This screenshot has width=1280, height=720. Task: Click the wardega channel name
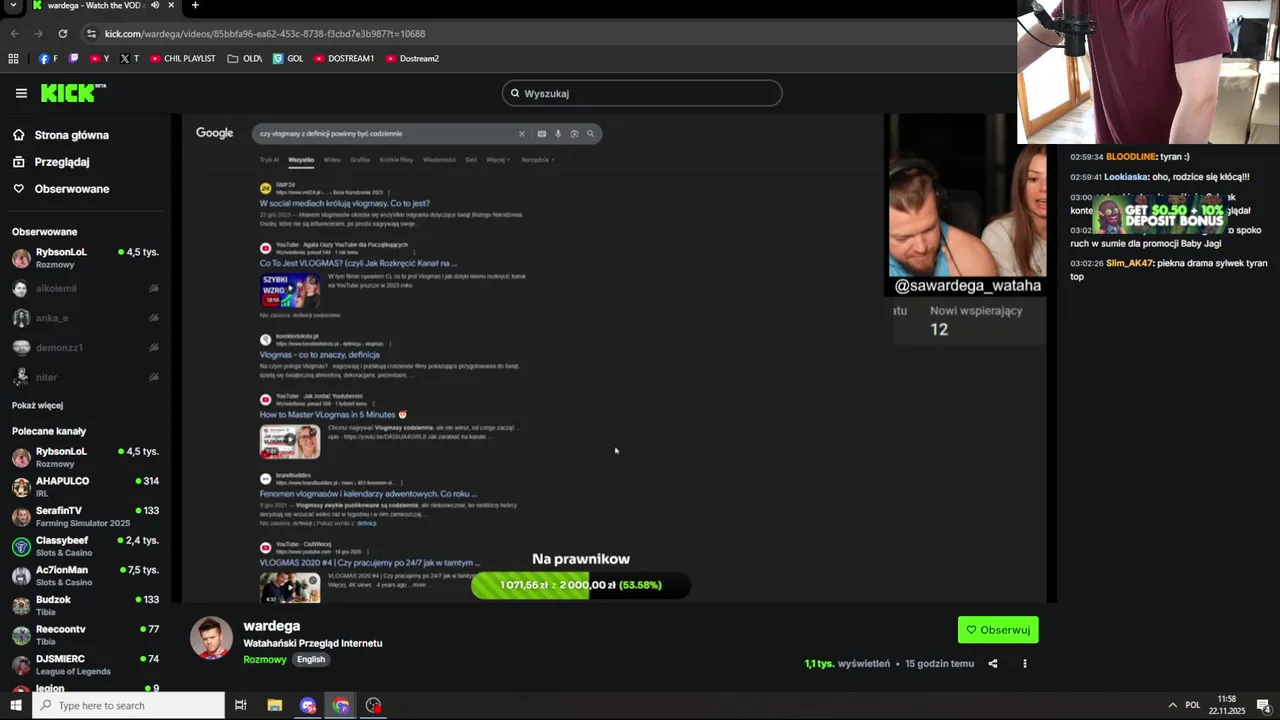(x=271, y=626)
